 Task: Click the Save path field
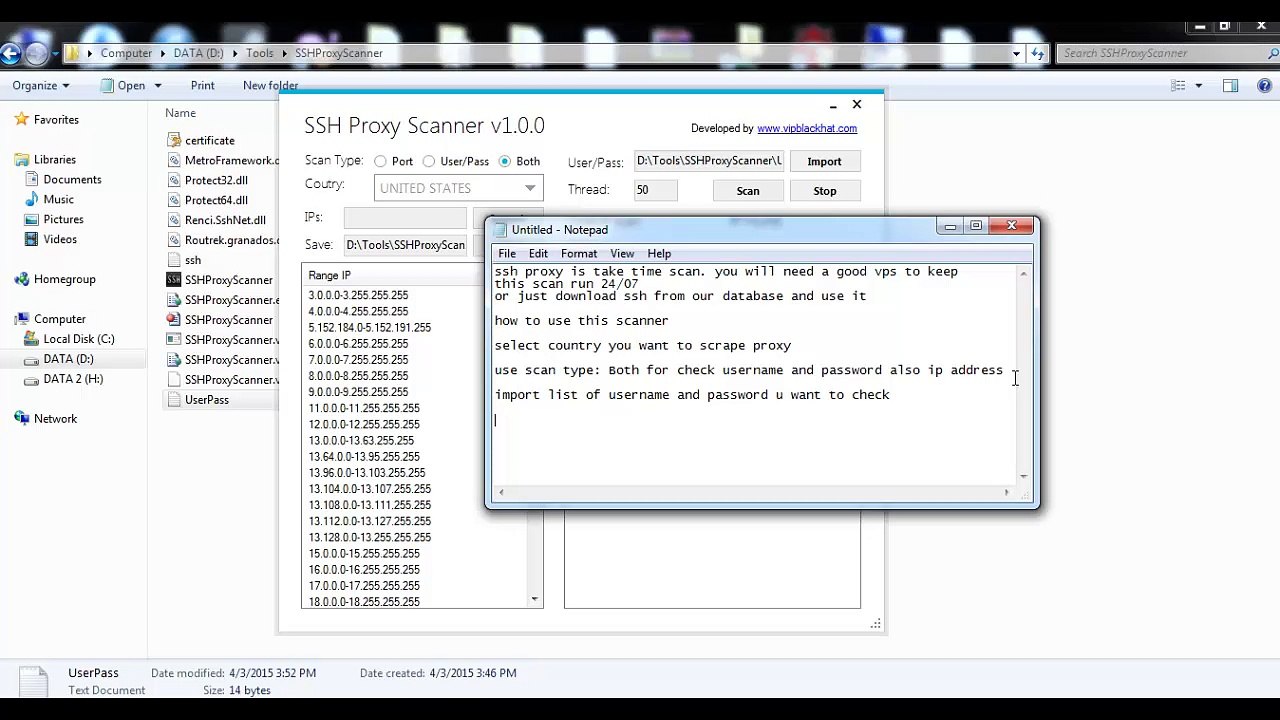pos(405,245)
